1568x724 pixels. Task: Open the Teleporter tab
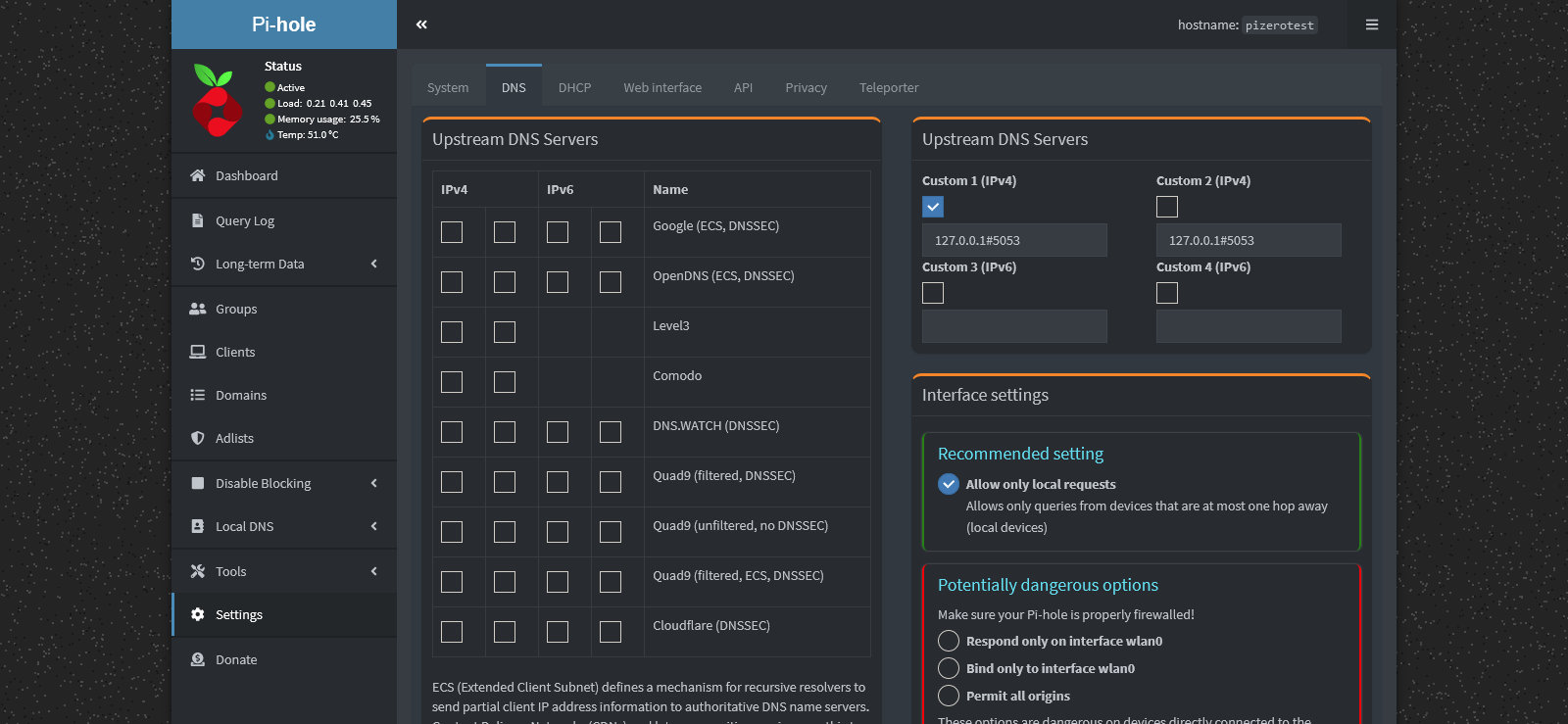(889, 87)
